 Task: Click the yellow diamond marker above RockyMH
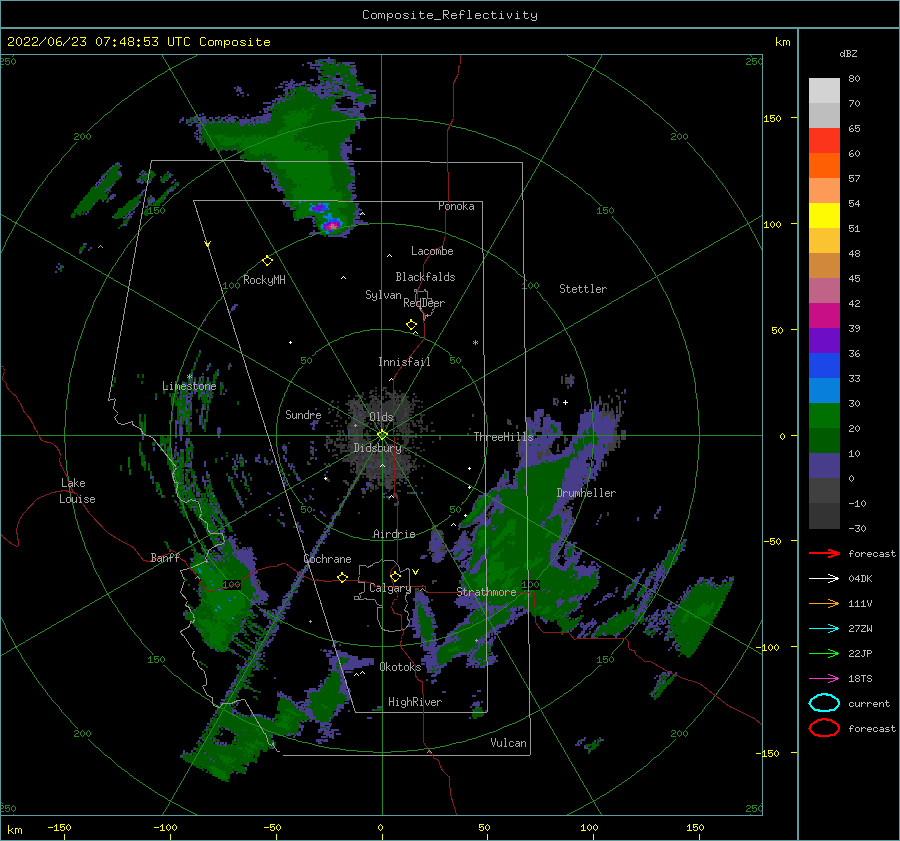(x=267, y=261)
